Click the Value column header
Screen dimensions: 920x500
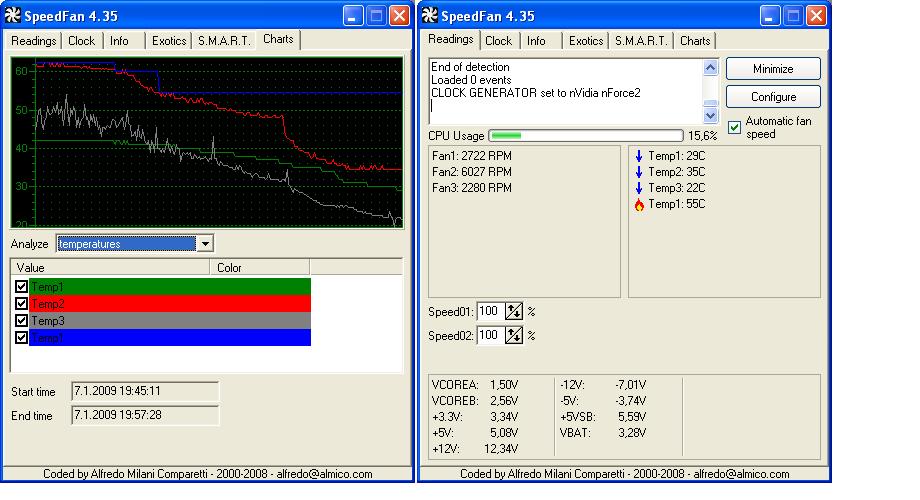pos(110,268)
